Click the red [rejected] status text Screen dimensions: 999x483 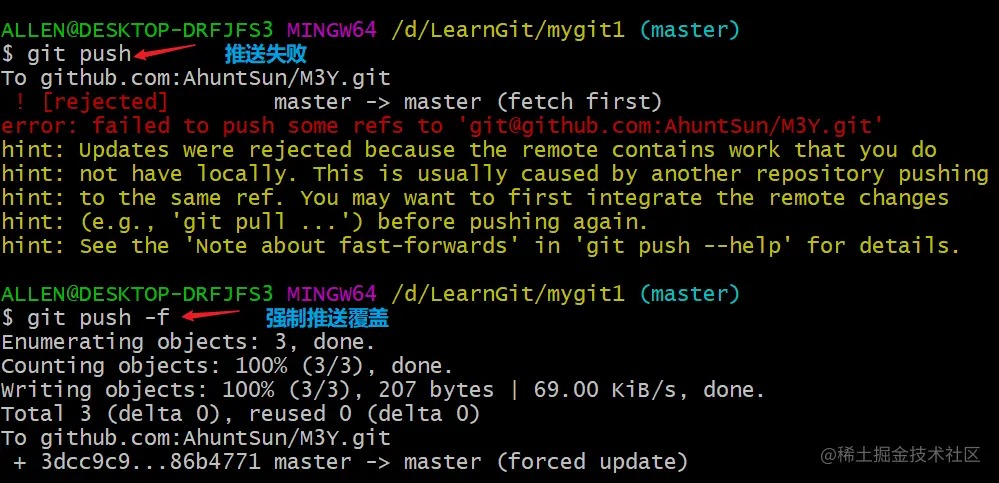click(105, 102)
